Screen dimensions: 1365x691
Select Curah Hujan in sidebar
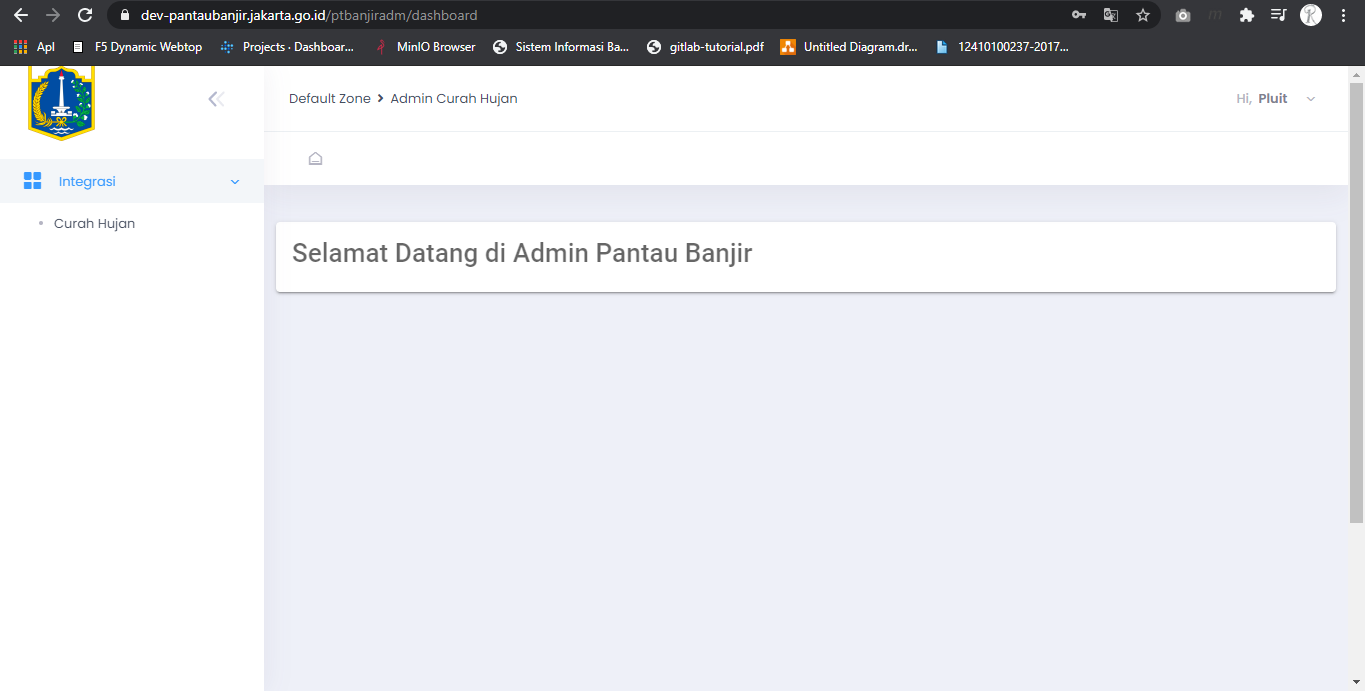click(94, 223)
